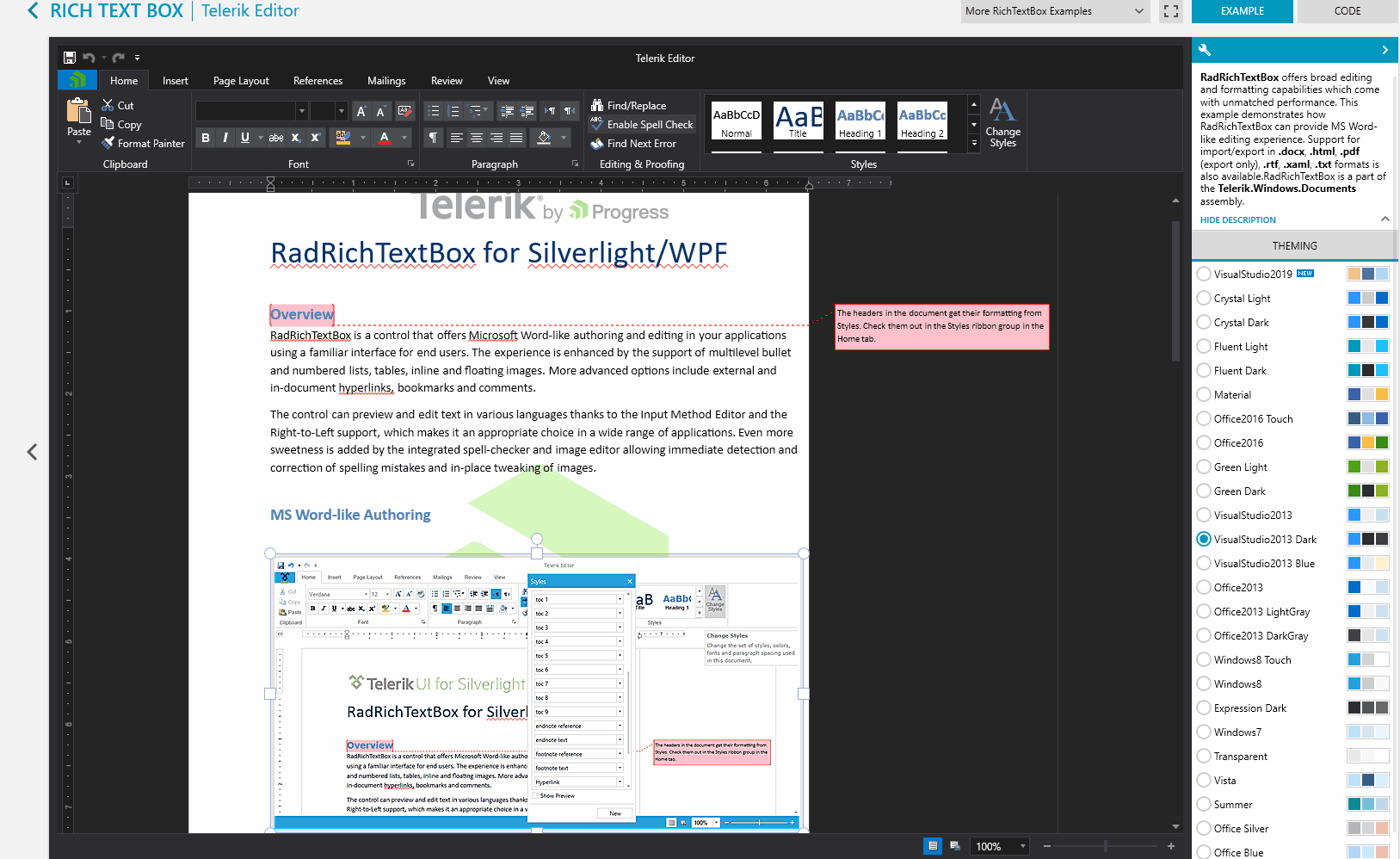Click the Clear Formatting eraser icon
This screenshot has height=859, width=1400.
(x=404, y=111)
